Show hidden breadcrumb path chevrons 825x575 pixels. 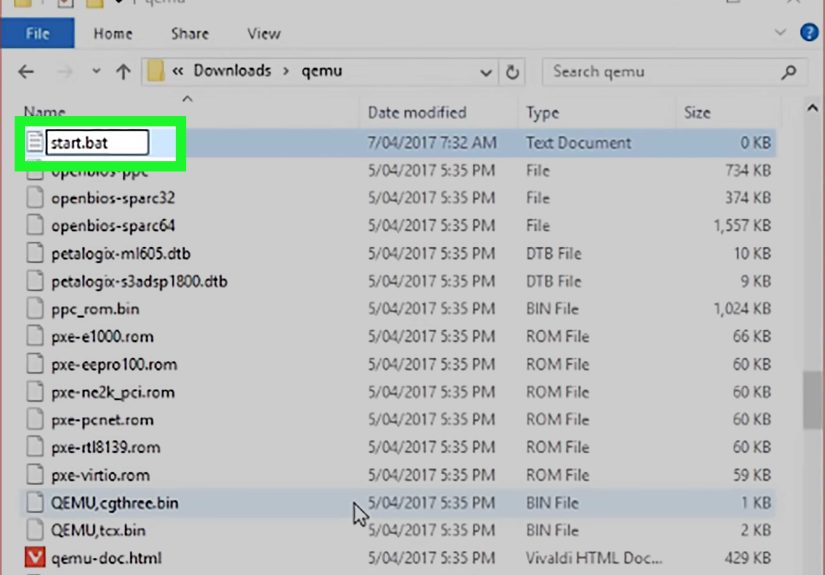click(178, 71)
